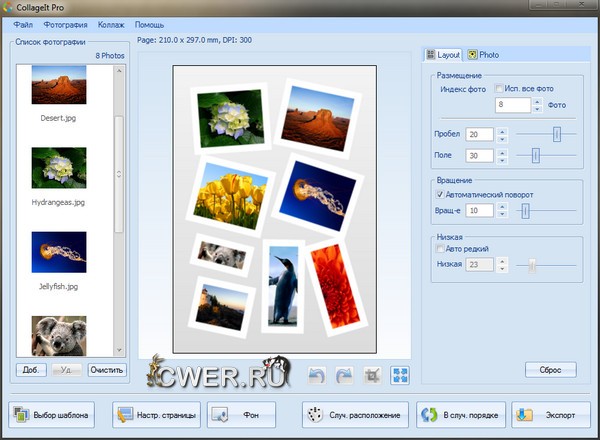Open the Коллаж menu

click(x=111, y=23)
